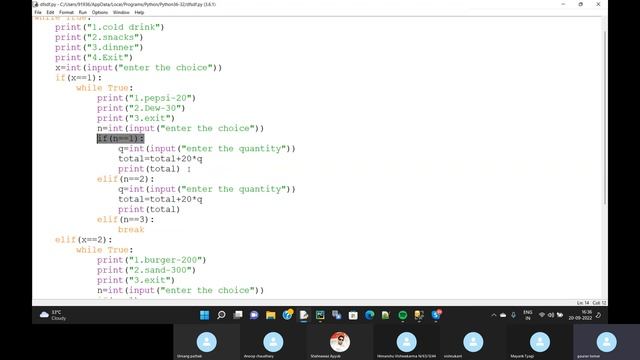Open the File menu in IDLE
Viewport: 640px width, 360px height.
(x=38, y=13)
